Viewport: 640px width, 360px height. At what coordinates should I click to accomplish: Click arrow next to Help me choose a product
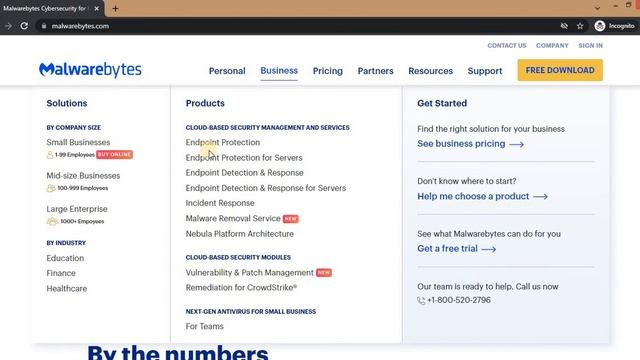[x=540, y=197]
